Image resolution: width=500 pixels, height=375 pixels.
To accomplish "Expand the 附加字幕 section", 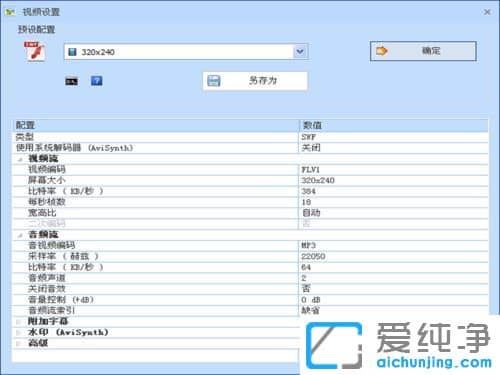I will 19,322.
